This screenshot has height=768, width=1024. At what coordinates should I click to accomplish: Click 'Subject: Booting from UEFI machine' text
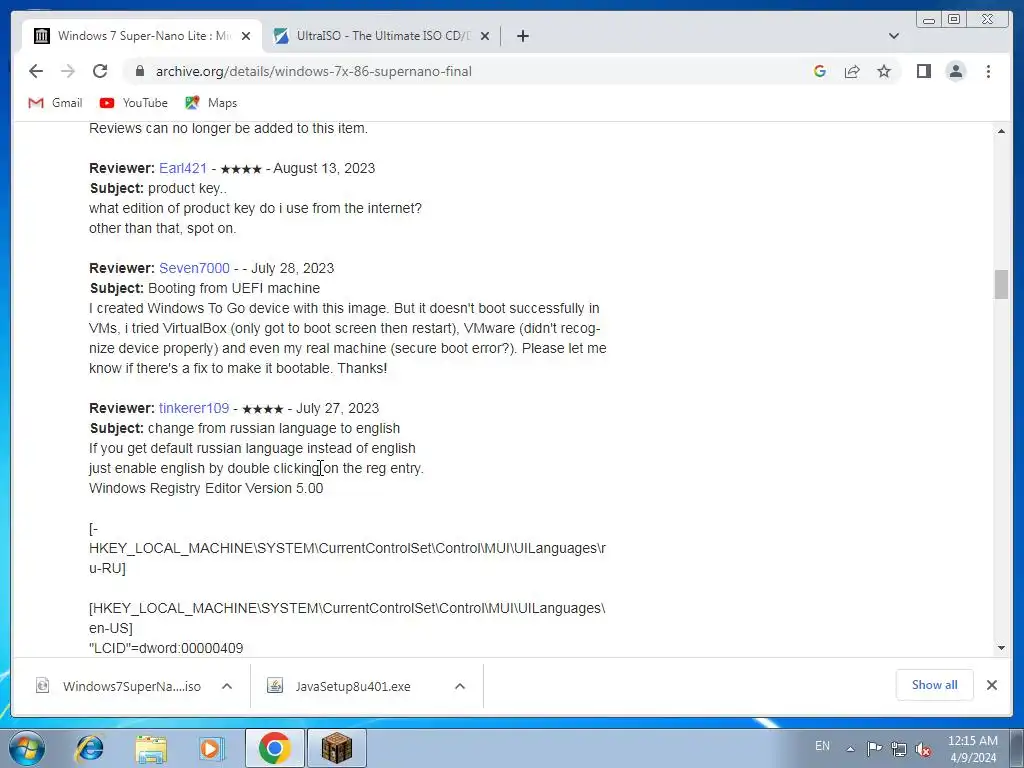point(205,288)
